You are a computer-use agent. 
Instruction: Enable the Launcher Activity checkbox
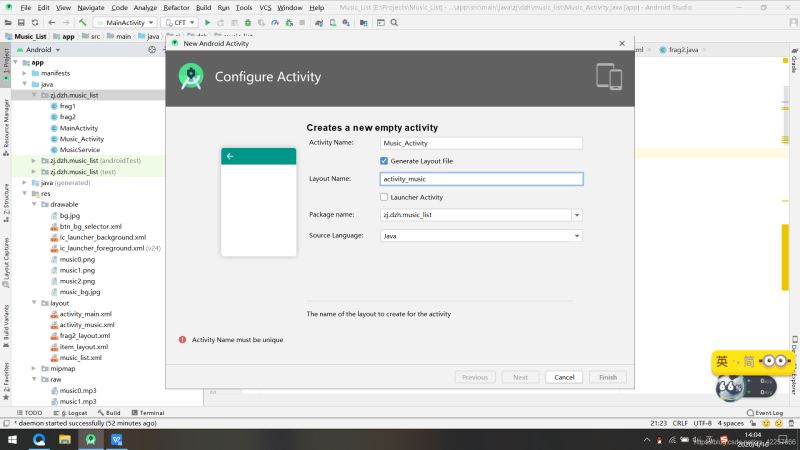pyautogui.click(x=384, y=197)
